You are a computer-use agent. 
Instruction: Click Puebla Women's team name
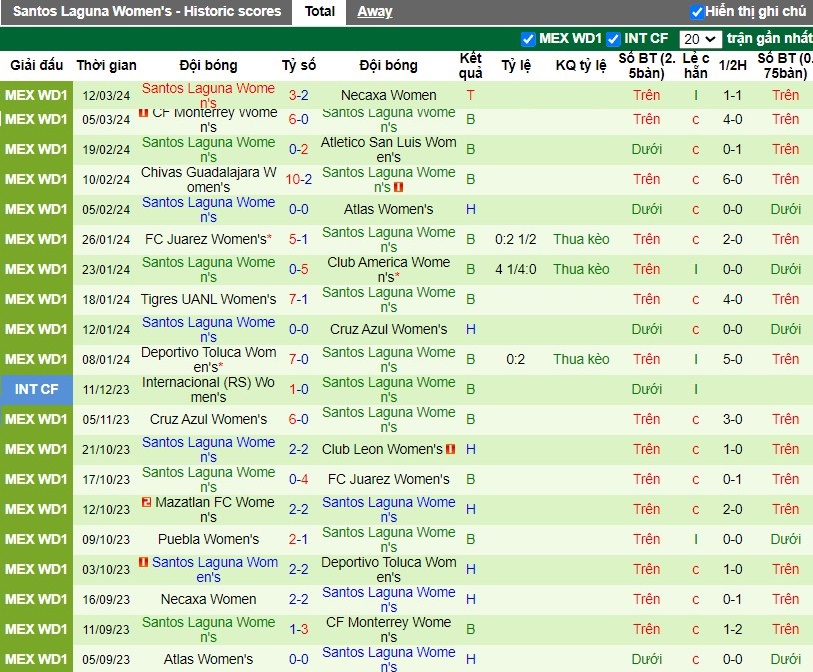(208, 539)
